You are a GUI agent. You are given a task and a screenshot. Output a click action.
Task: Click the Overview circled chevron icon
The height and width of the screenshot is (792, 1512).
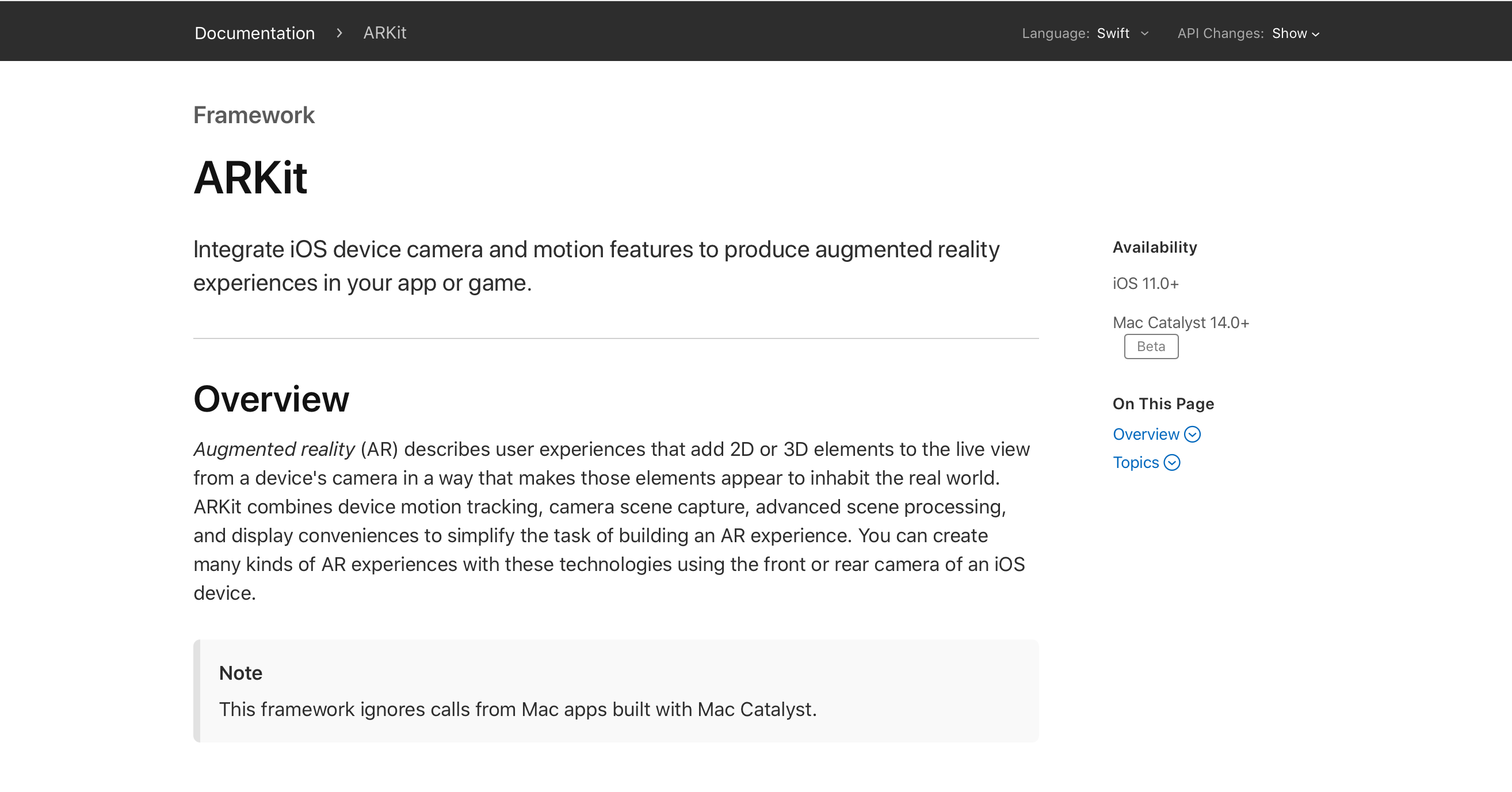tap(1192, 435)
